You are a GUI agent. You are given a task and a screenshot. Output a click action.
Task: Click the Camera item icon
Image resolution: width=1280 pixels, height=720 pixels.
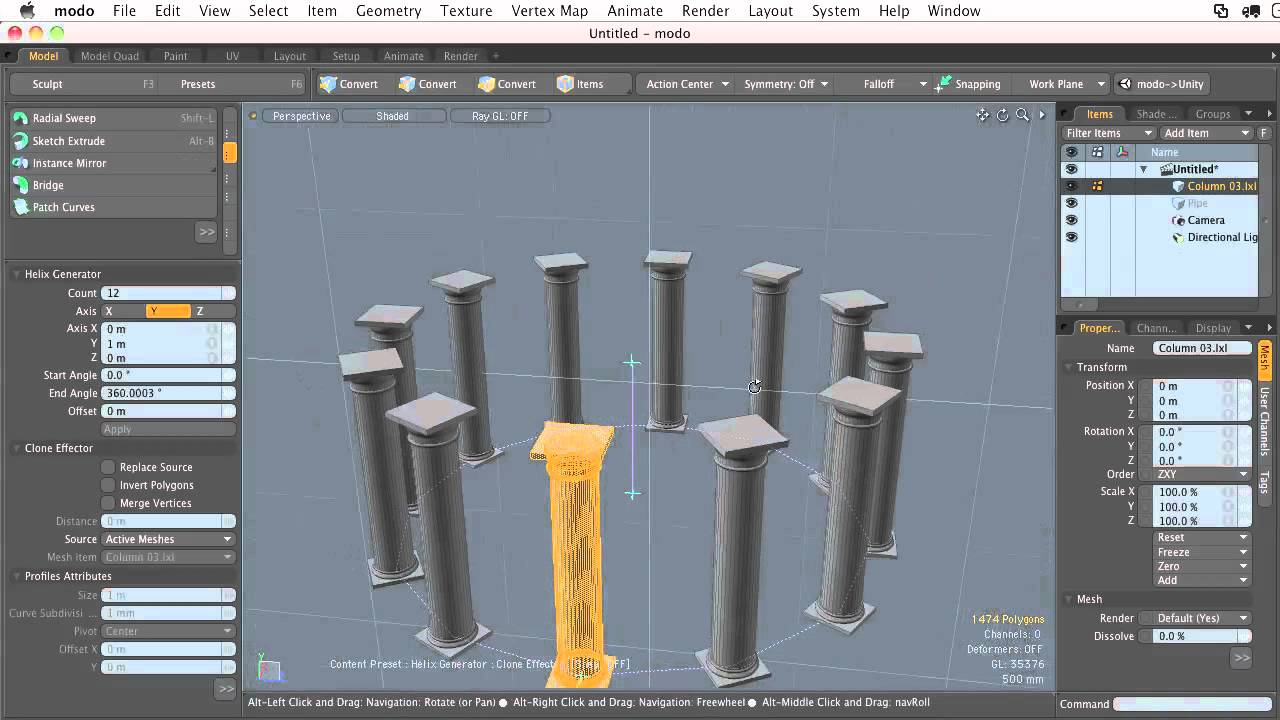[1178, 220]
